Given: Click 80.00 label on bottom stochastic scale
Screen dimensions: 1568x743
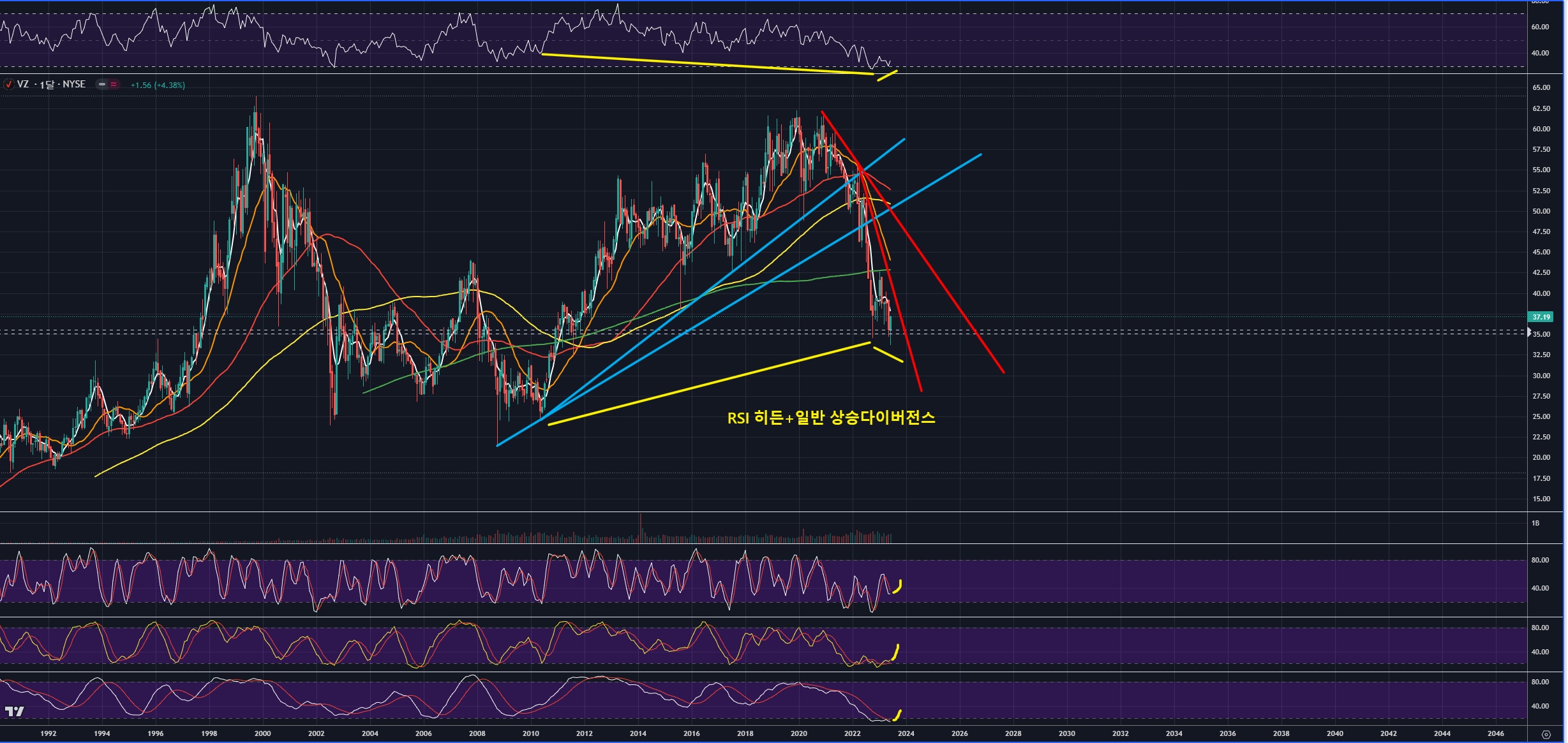Looking at the screenshot, I should point(1539,682).
